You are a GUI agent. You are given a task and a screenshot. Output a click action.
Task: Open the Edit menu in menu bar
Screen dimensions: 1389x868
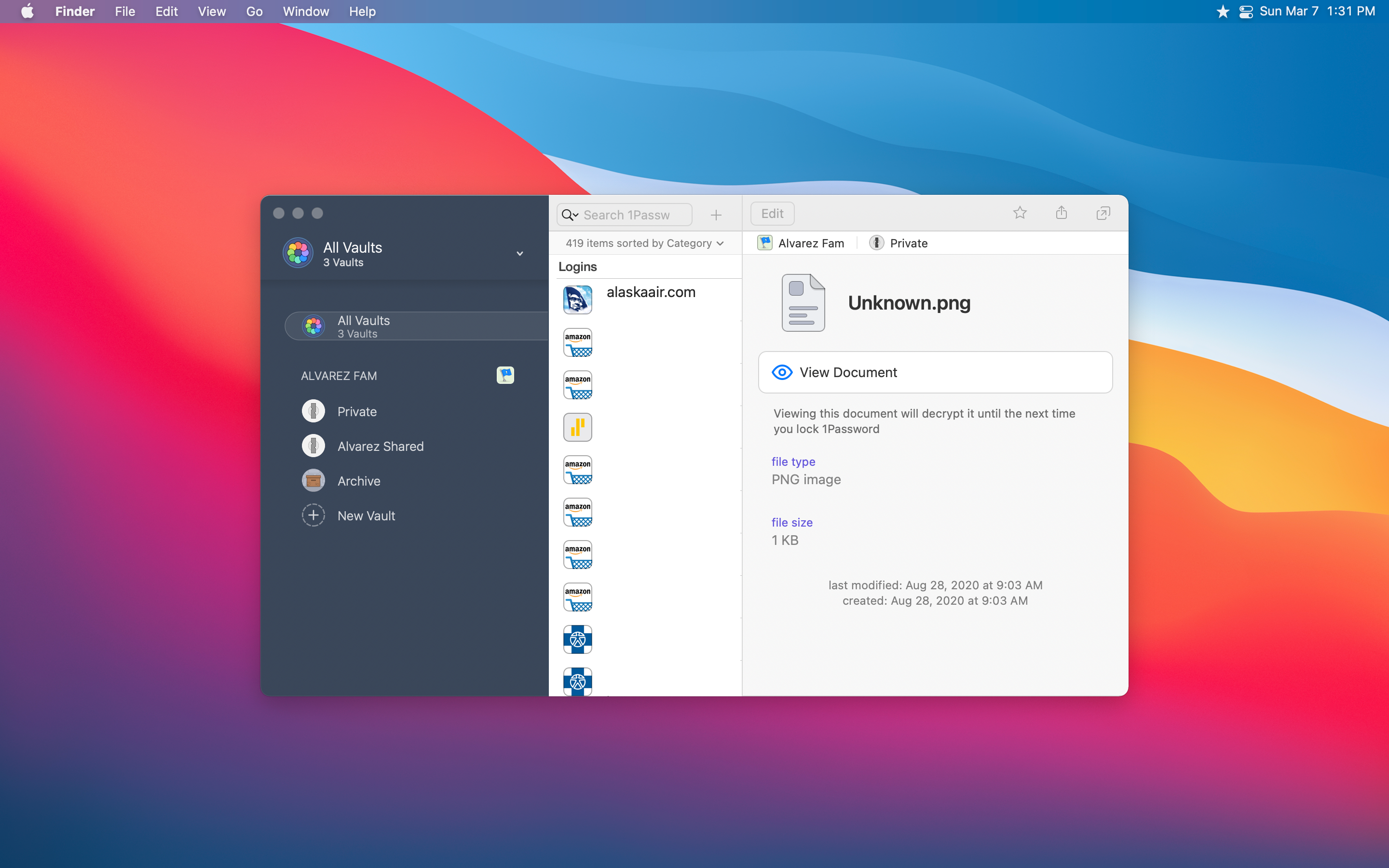[x=166, y=12]
